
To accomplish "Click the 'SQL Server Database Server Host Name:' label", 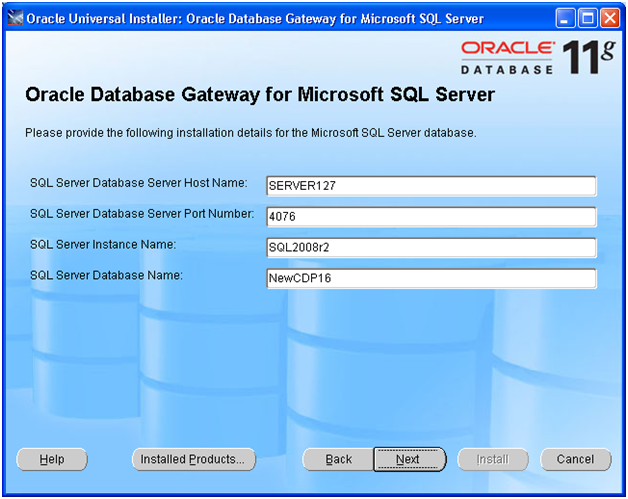I will pyautogui.click(x=139, y=183).
